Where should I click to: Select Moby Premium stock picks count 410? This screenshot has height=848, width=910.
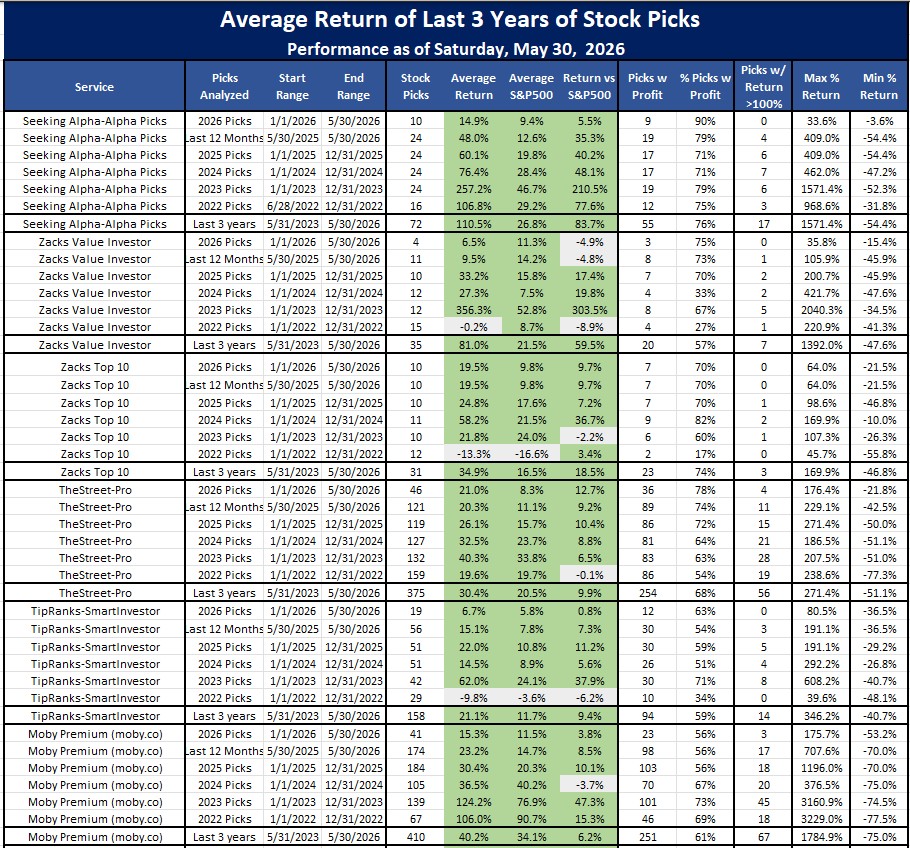[416, 837]
